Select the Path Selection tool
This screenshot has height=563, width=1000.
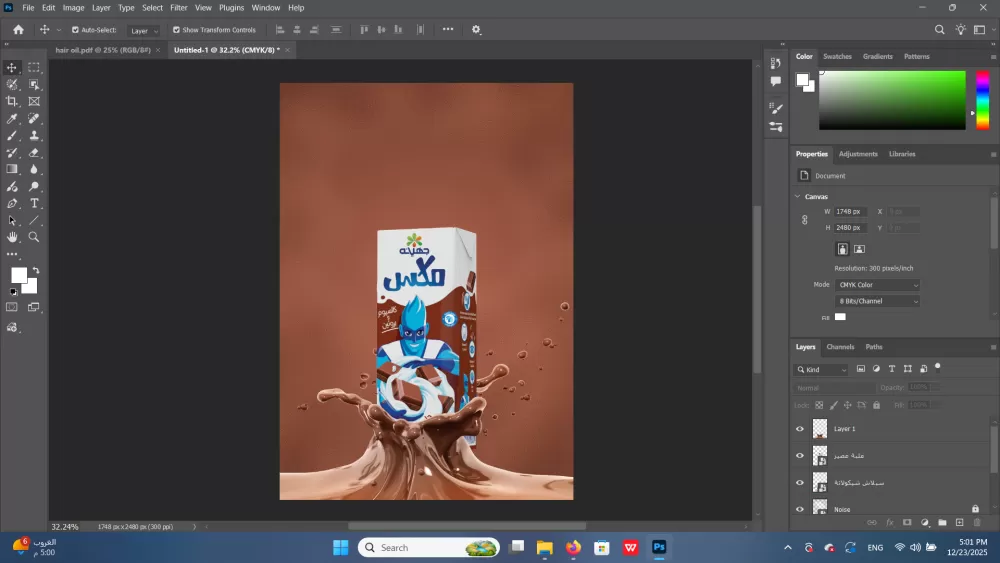point(11,220)
